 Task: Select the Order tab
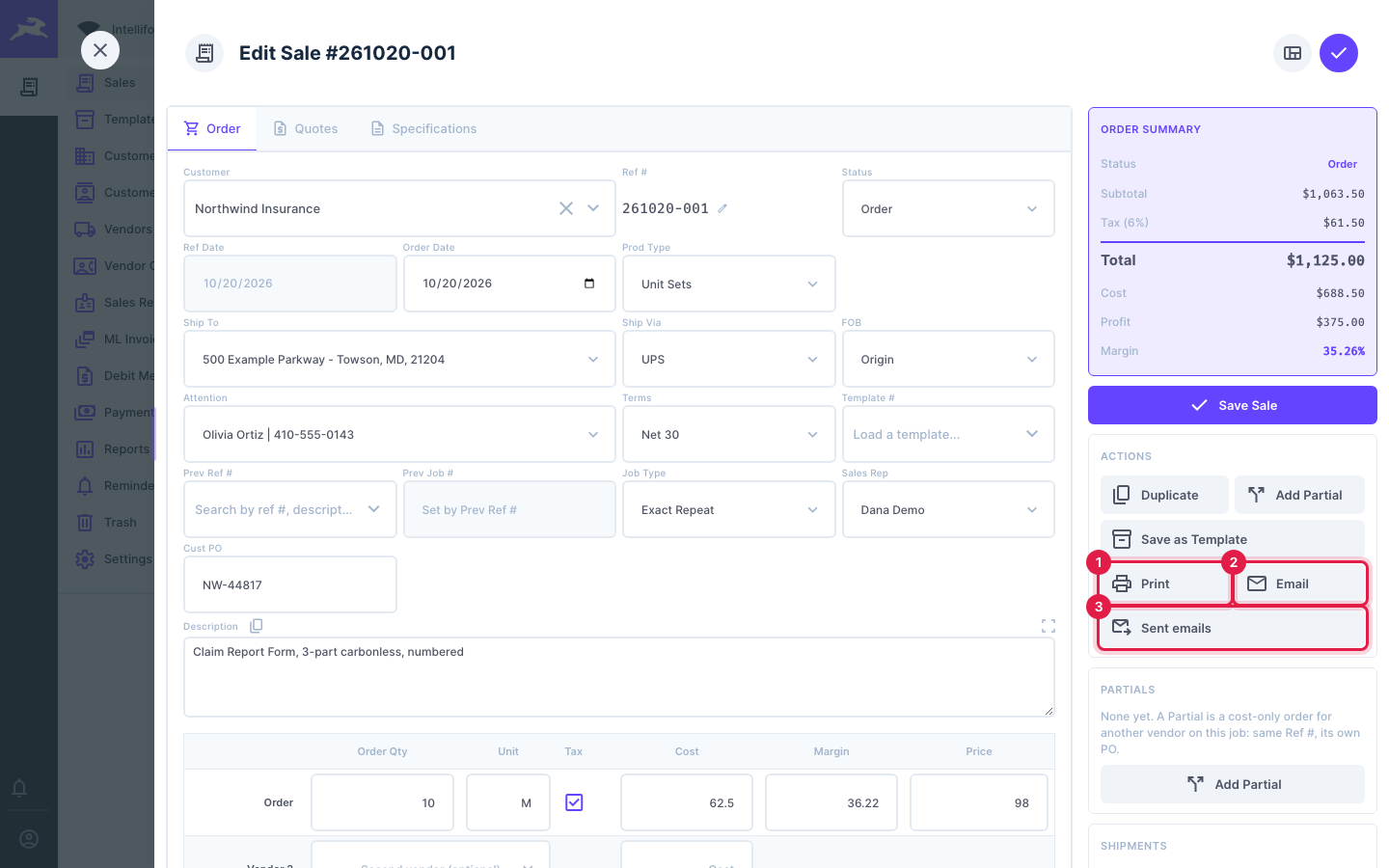click(x=212, y=128)
